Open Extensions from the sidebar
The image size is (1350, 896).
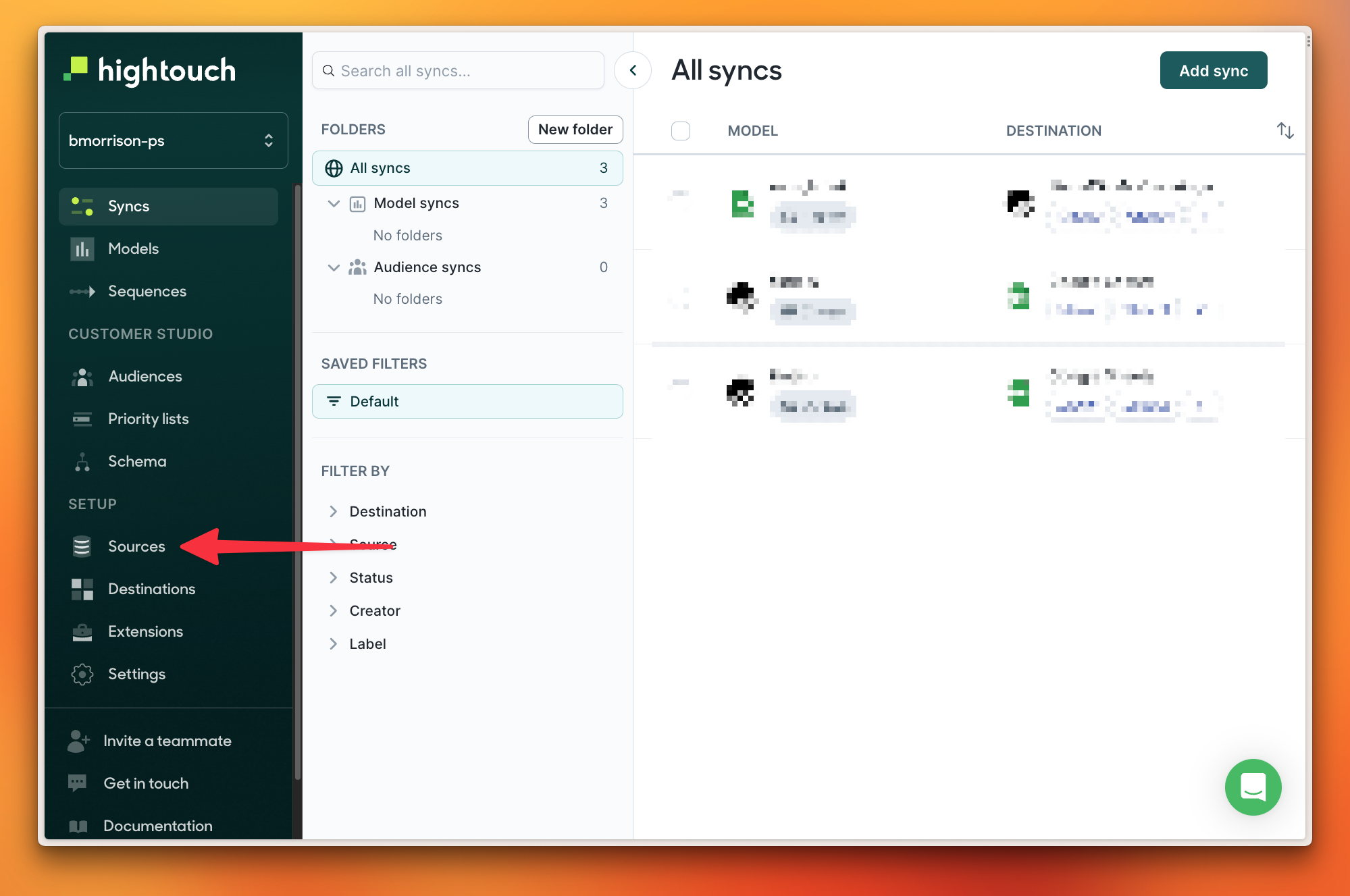145,631
